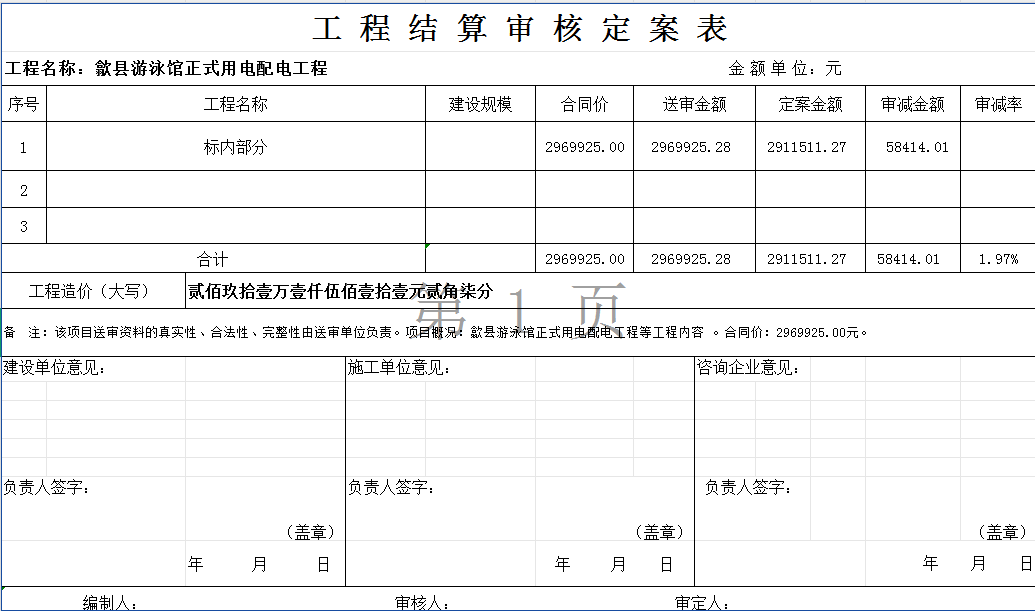This screenshot has height=611, width=1035.
Task: Click the 工程造价（大写） label cell
Action: [x=89, y=291]
